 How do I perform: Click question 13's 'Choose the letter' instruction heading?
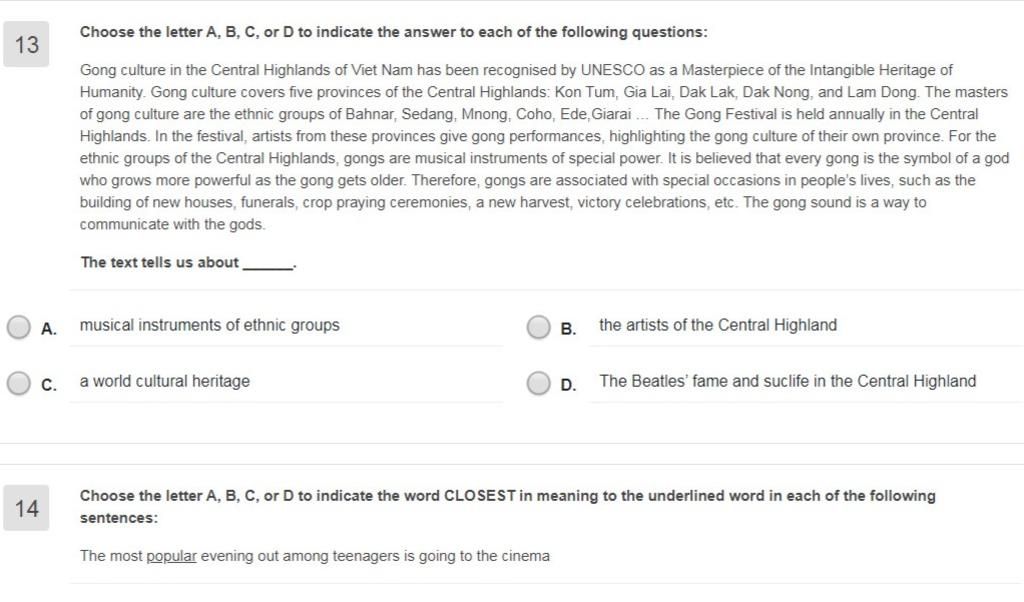click(x=393, y=32)
